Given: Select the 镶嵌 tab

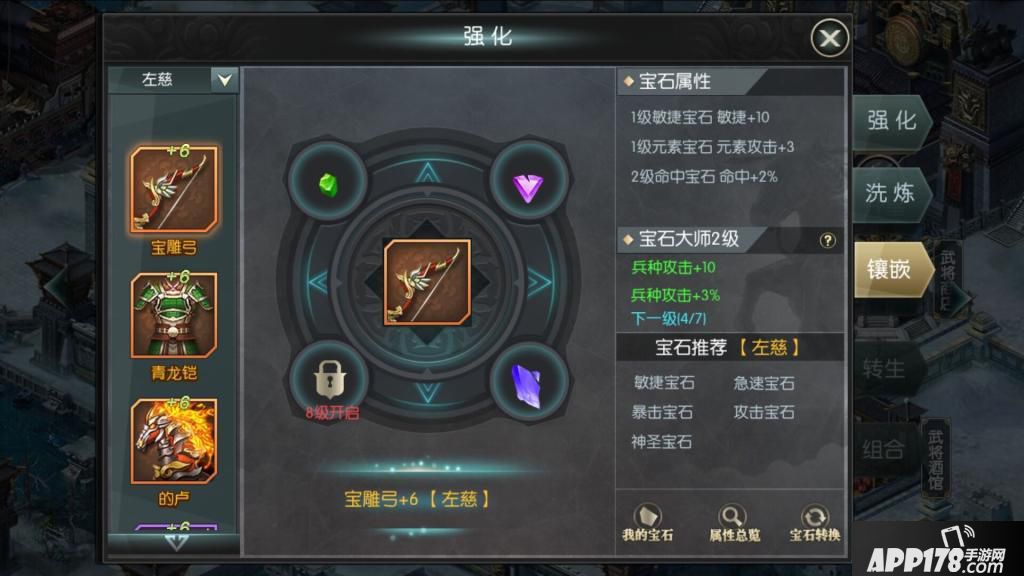Looking at the screenshot, I should coord(891,269).
